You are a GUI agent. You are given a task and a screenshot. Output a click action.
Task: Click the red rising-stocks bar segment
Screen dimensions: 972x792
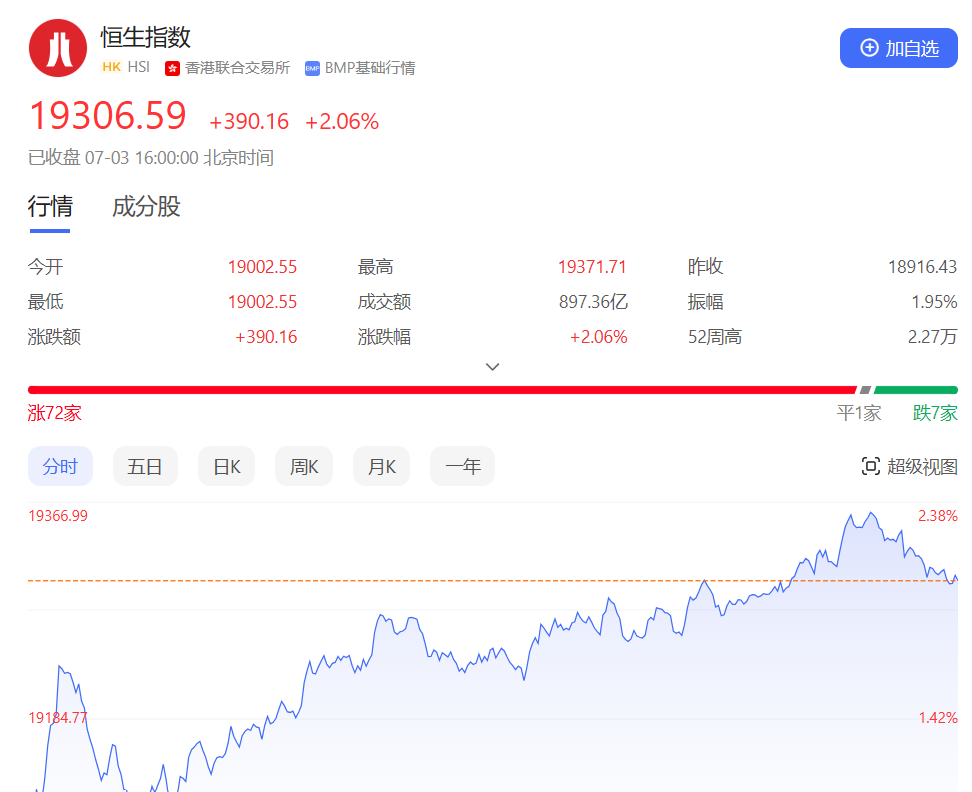coord(442,390)
